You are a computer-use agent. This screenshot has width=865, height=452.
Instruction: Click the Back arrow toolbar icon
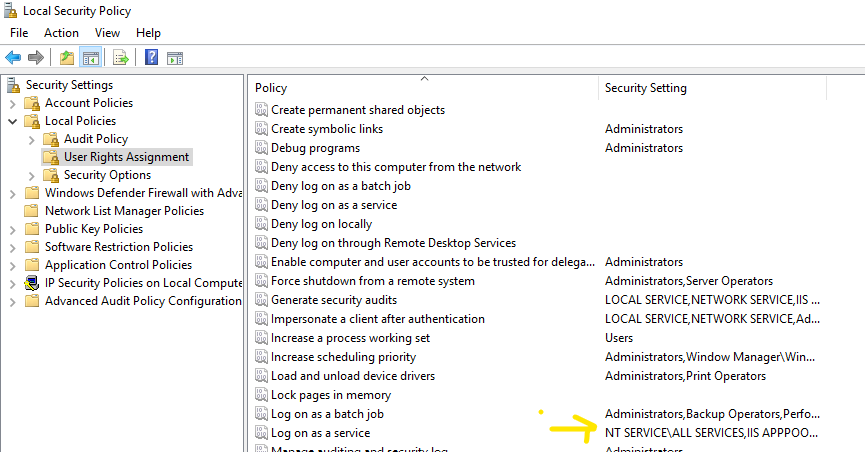point(13,57)
